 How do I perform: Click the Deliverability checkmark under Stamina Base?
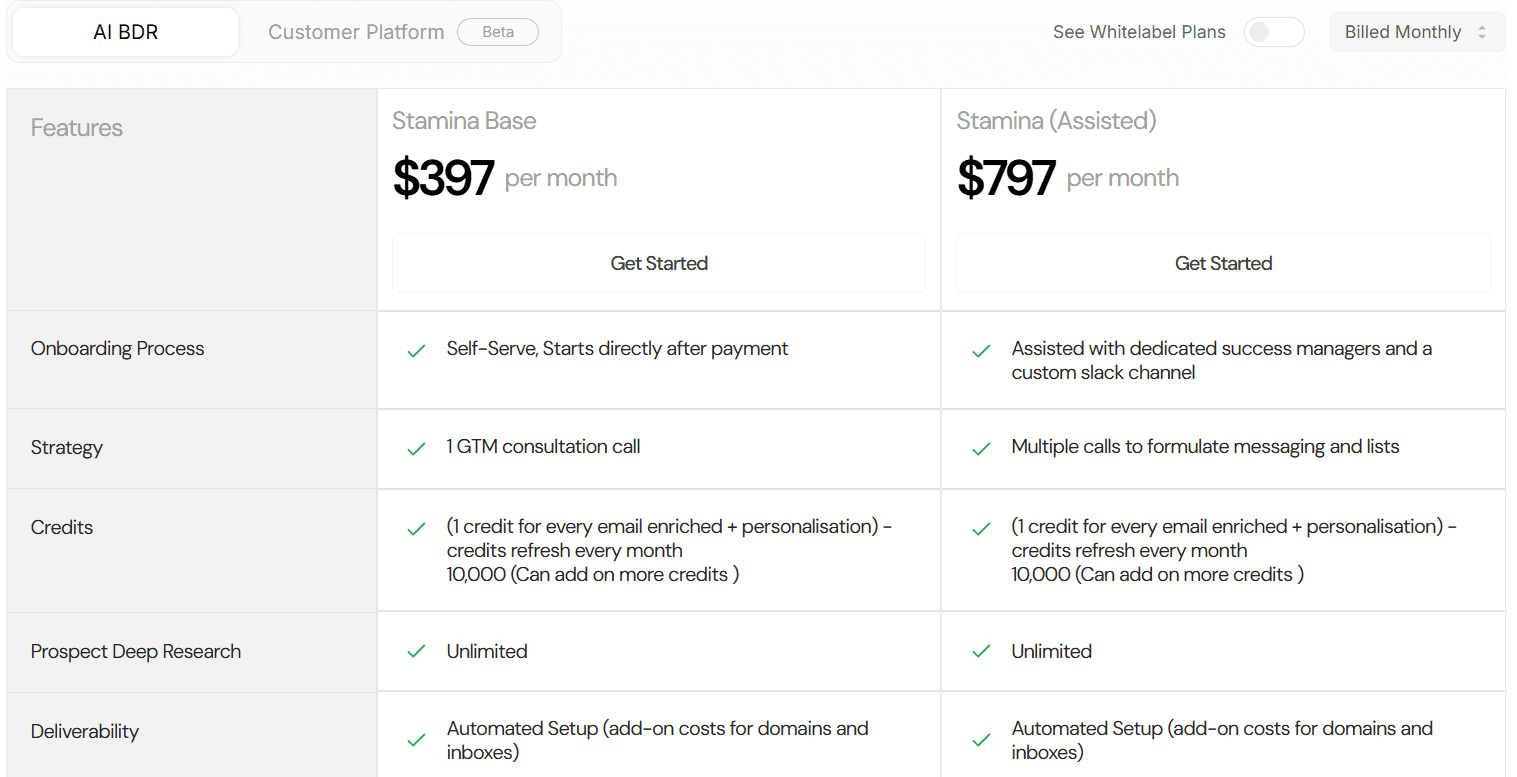point(416,741)
